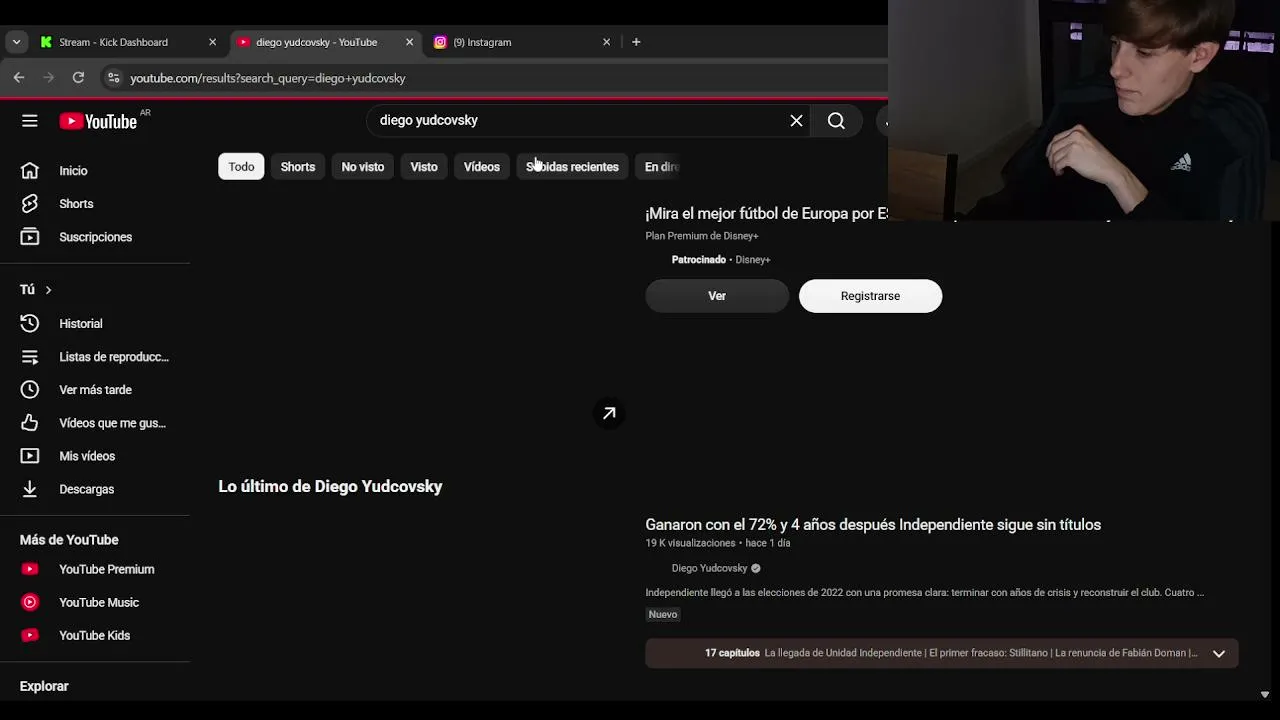Select the diego yudcovsky - YouTube tab

pos(325,42)
